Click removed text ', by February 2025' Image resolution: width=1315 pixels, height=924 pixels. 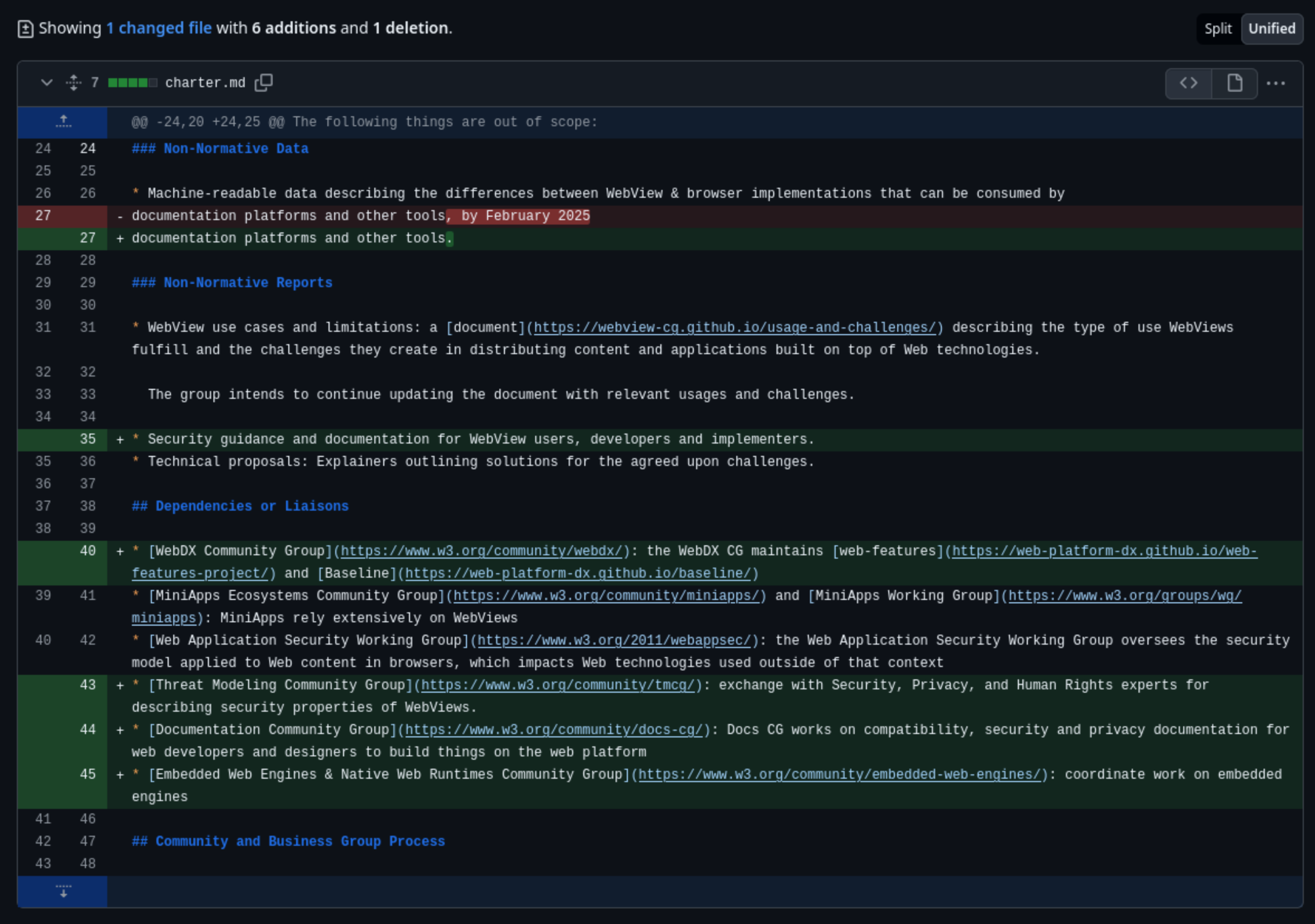[x=518, y=216]
